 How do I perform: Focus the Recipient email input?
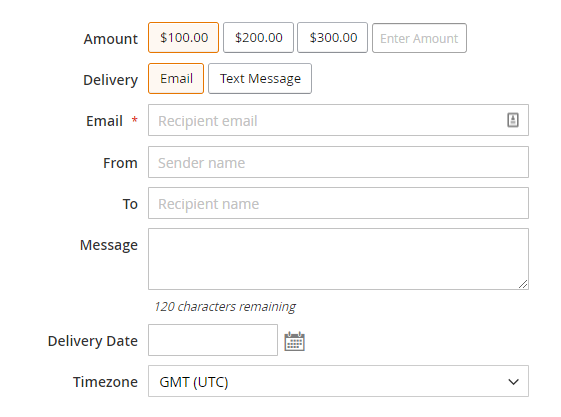(338, 120)
